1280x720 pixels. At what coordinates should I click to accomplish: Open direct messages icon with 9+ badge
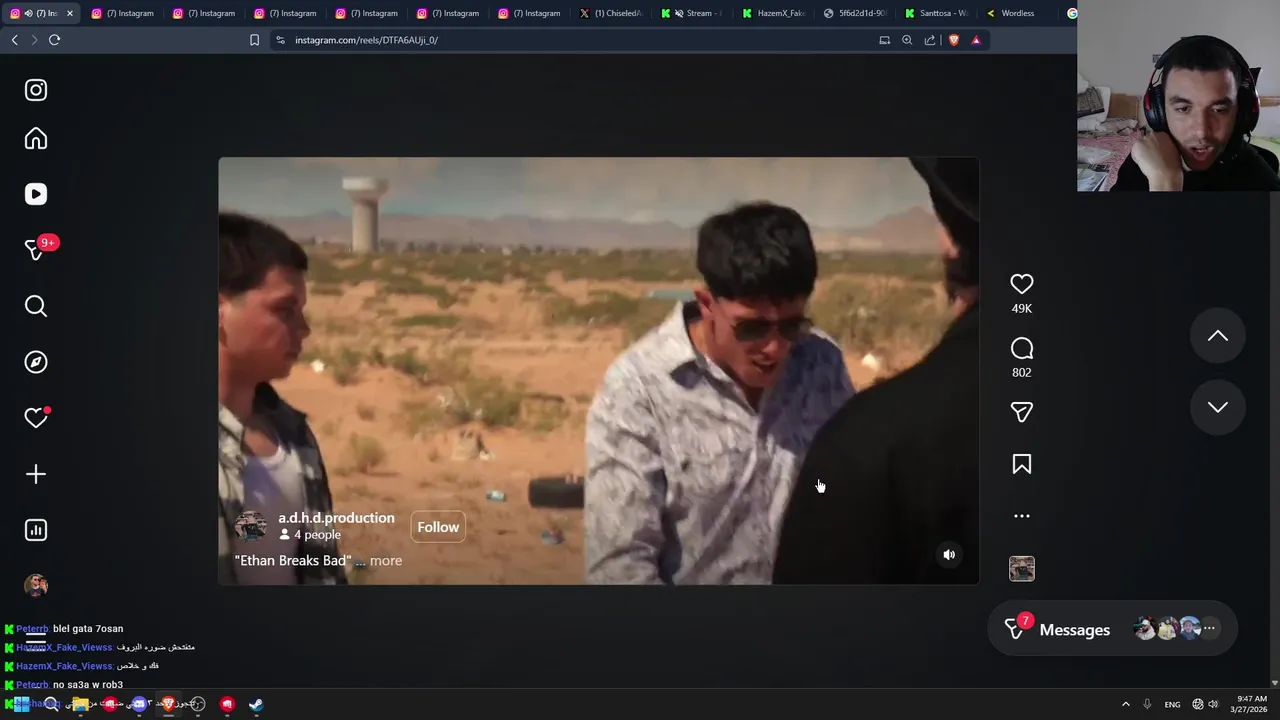(x=38, y=249)
